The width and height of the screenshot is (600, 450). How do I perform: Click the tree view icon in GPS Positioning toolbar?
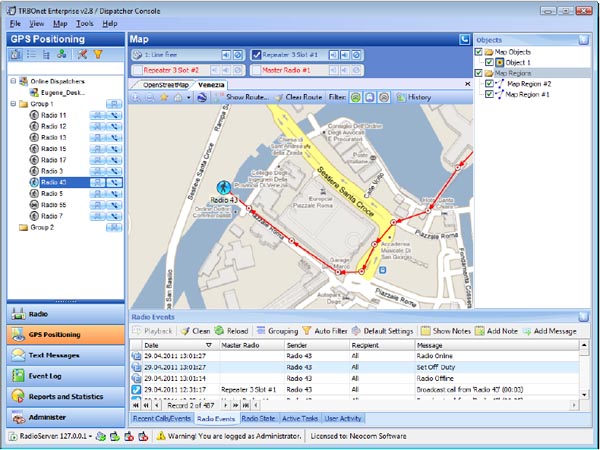pos(46,55)
